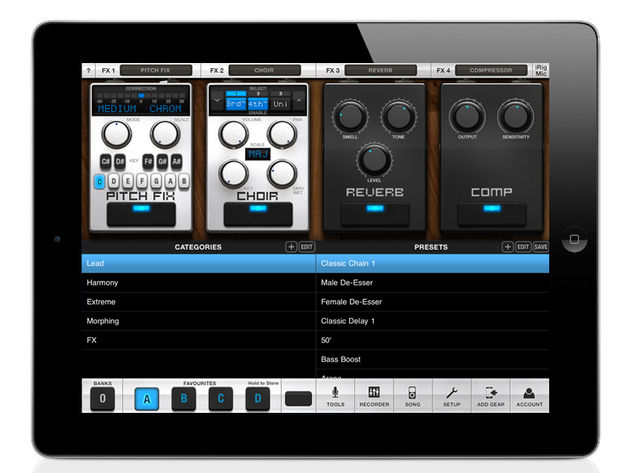This screenshot has height=473, width=630.
Task: Click the Banks 0 button
Action: (x=102, y=399)
